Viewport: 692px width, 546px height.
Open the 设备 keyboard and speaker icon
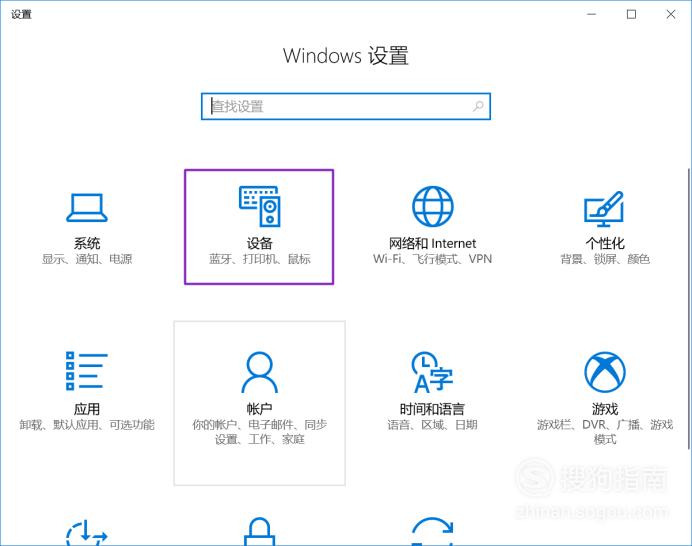(260, 206)
